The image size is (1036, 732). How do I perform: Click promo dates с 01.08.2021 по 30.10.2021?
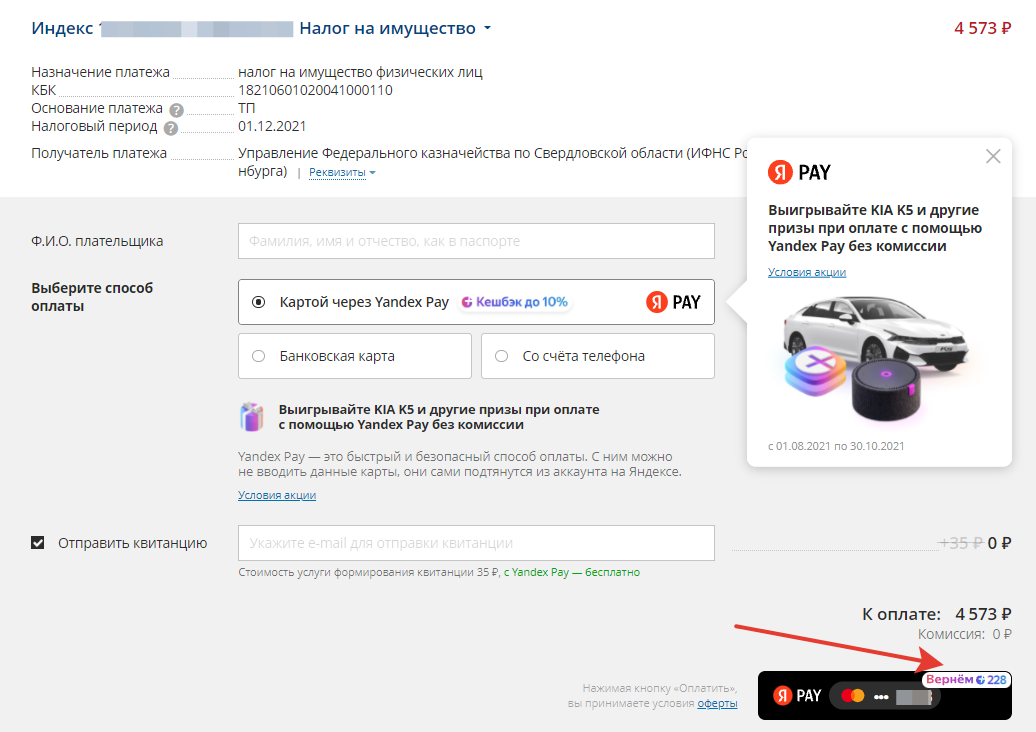[x=836, y=446]
